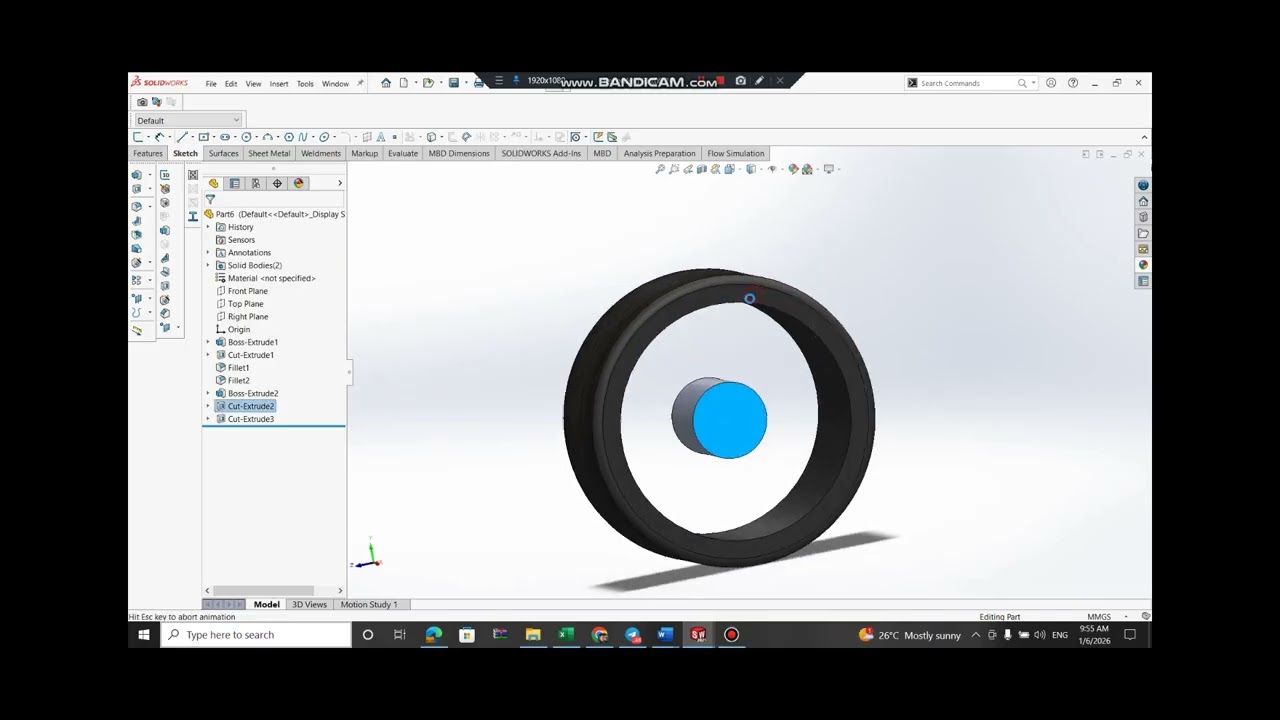Open the Flow Simulation tab
Screen dimensions: 1280x720
[736, 153]
